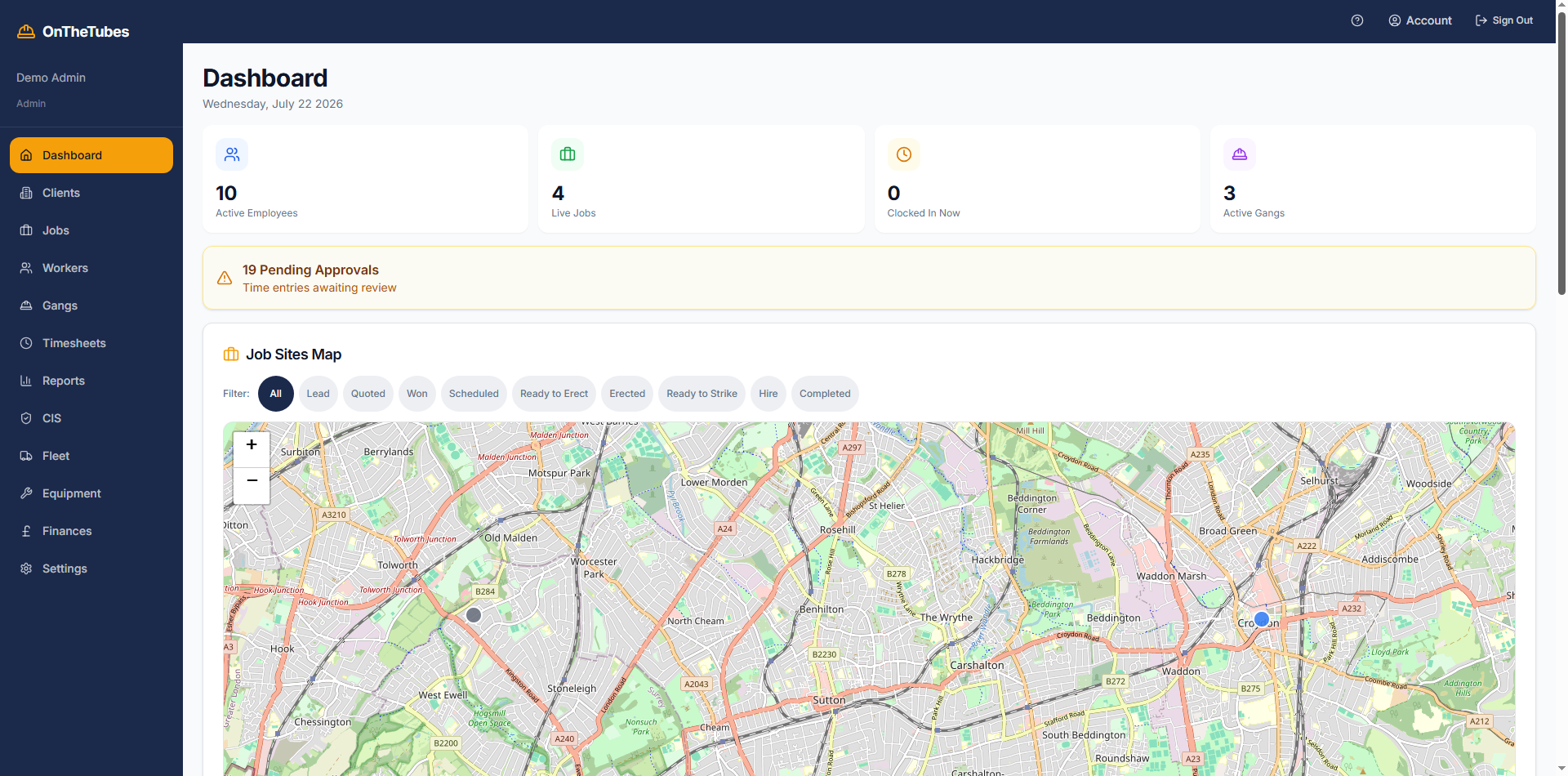The height and width of the screenshot is (776, 1568).
Task: Click the Active Employees people icon
Action: coord(232,154)
